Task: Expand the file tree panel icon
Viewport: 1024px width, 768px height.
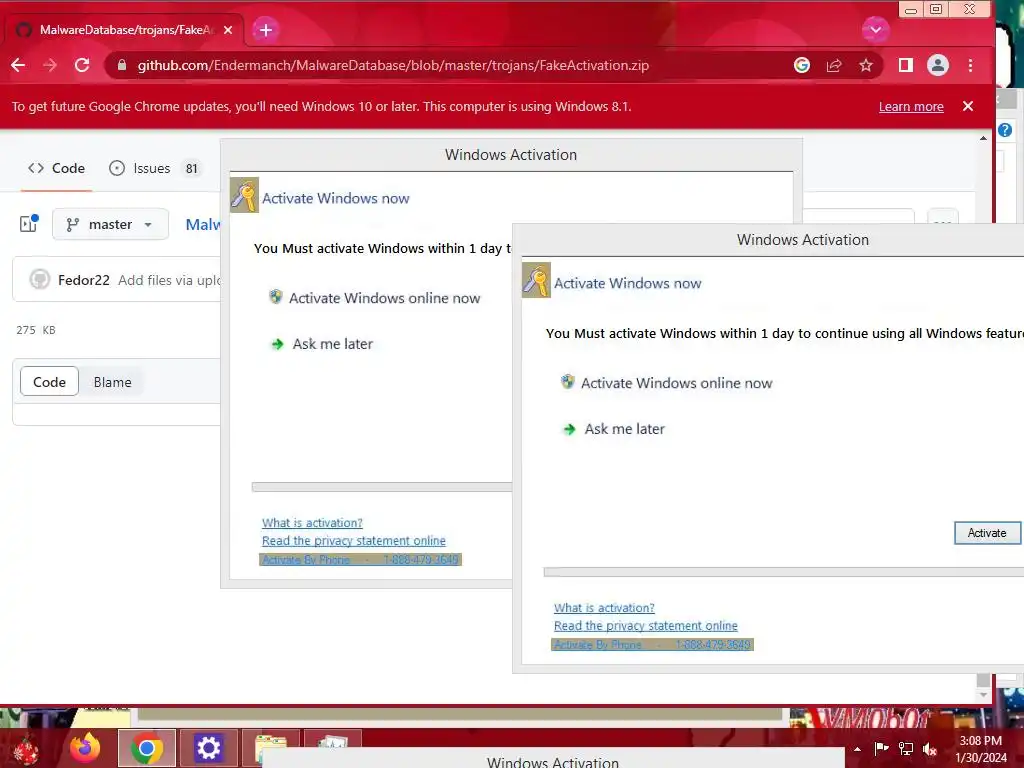Action: tap(29, 224)
